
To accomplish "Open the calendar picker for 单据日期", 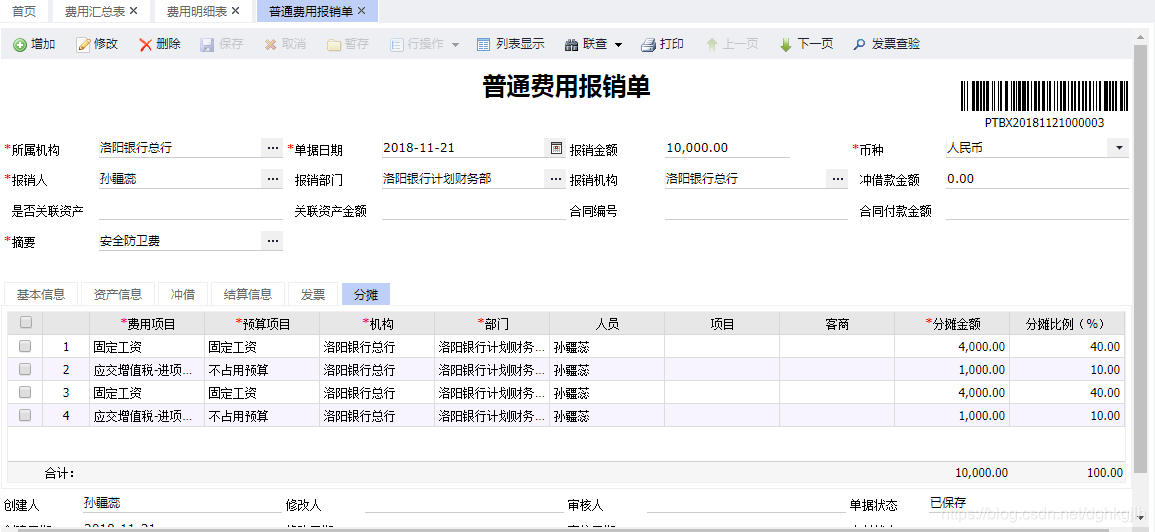I will [556, 147].
